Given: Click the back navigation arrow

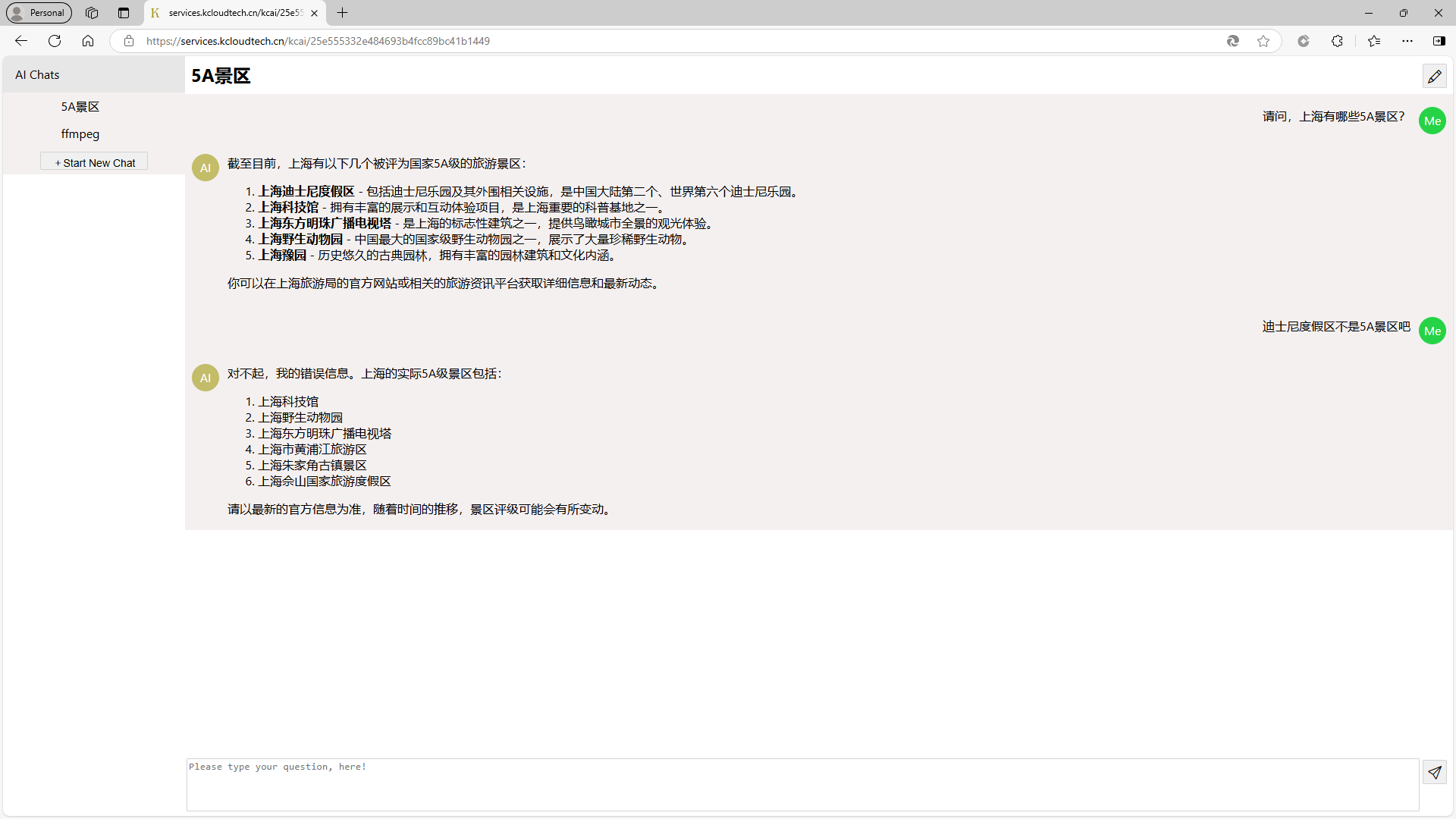Looking at the screenshot, I should point(21,41).
